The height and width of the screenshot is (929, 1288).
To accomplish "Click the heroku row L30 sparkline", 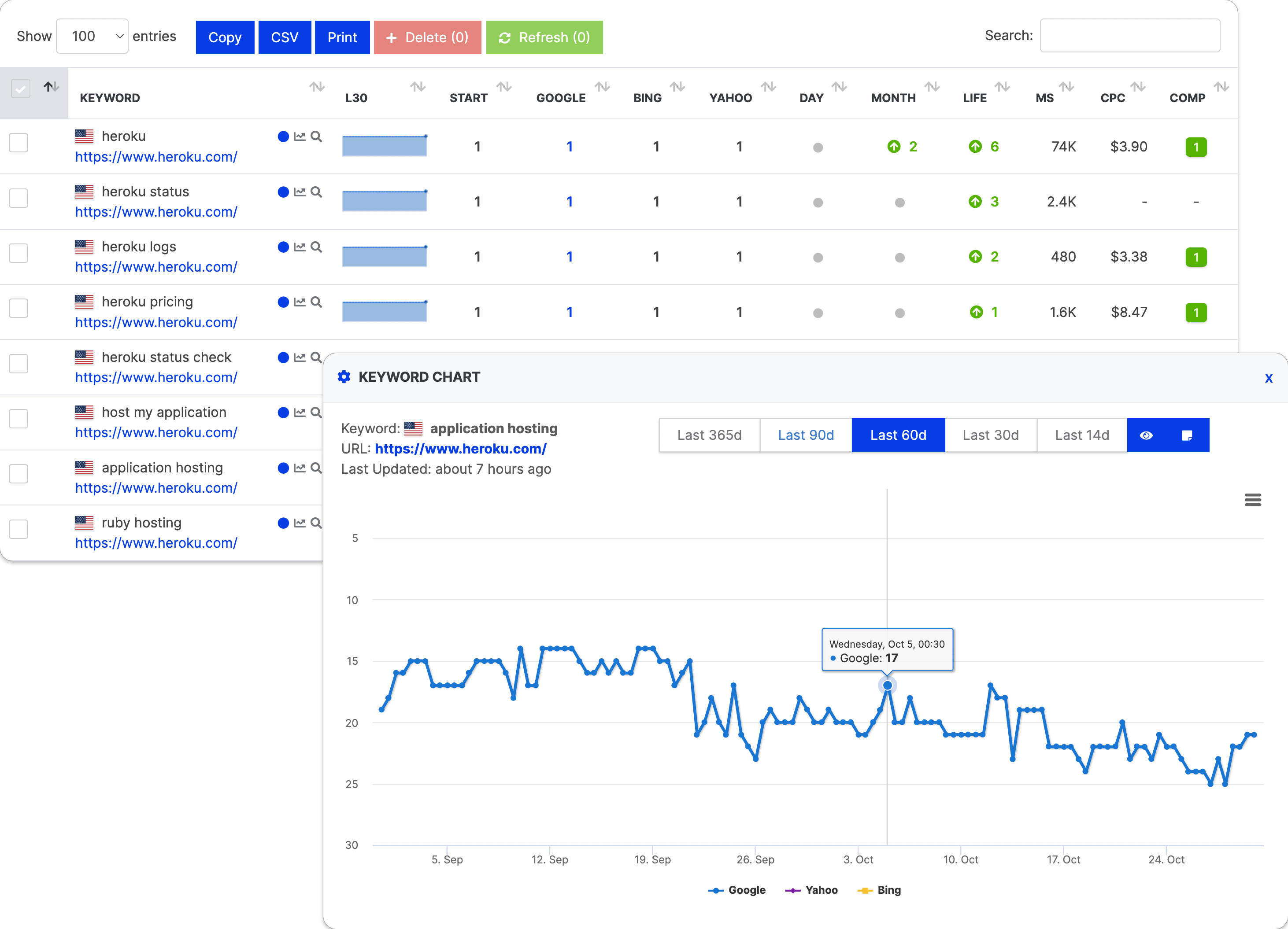I will click(385, 146).
